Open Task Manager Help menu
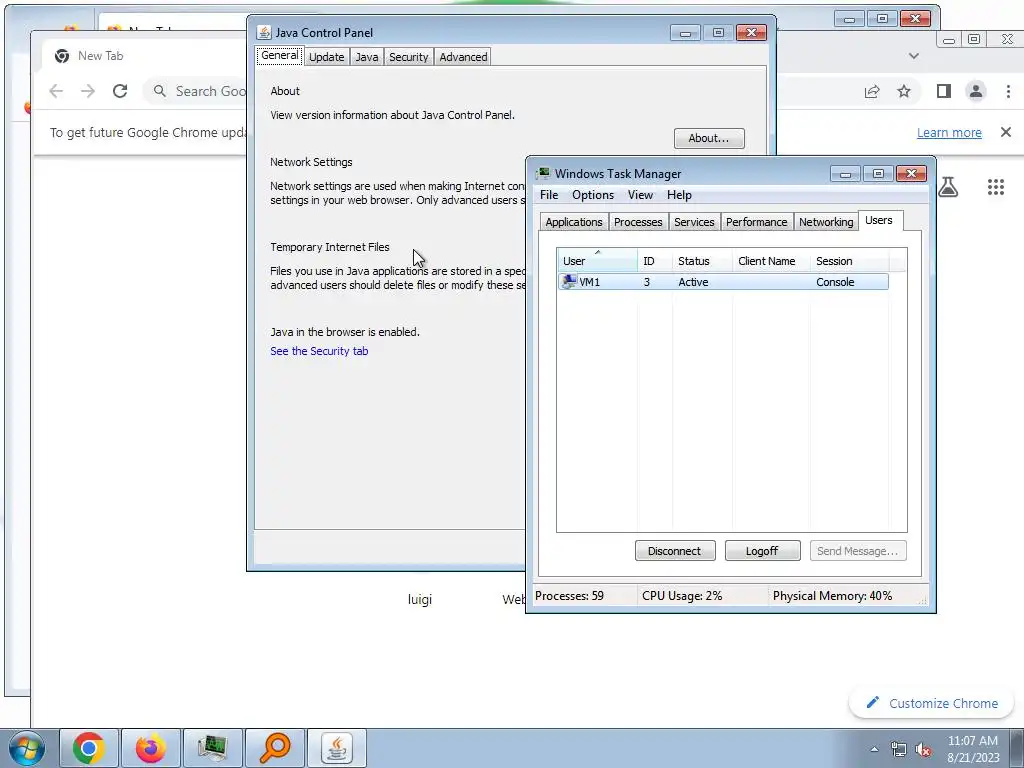Screen dimensions: 1024x768 [x=679, y=195]
